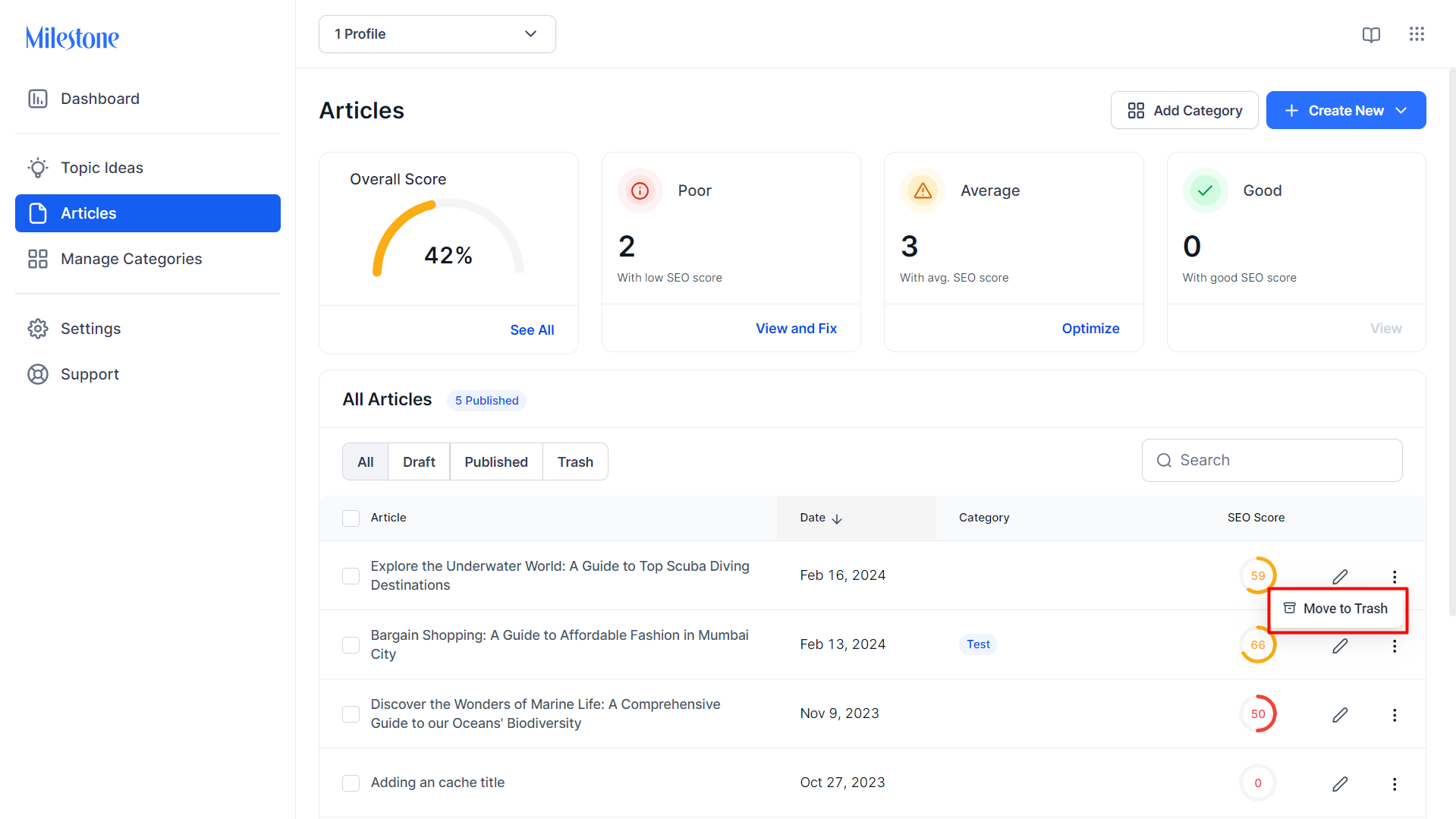Click the View and Fix link
Screen dimensions: 1456x819
(x=796, y=329)
